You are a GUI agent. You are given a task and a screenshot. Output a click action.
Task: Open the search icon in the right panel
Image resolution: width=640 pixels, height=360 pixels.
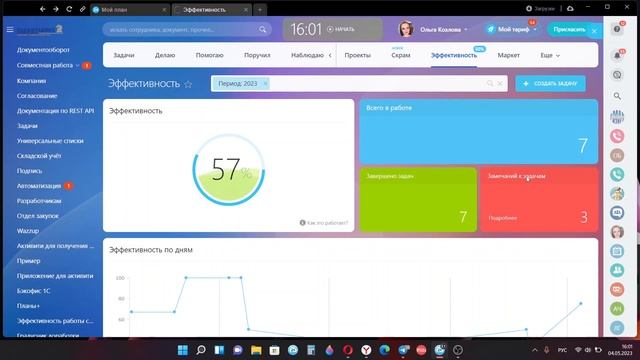click(x=617, y=96)
